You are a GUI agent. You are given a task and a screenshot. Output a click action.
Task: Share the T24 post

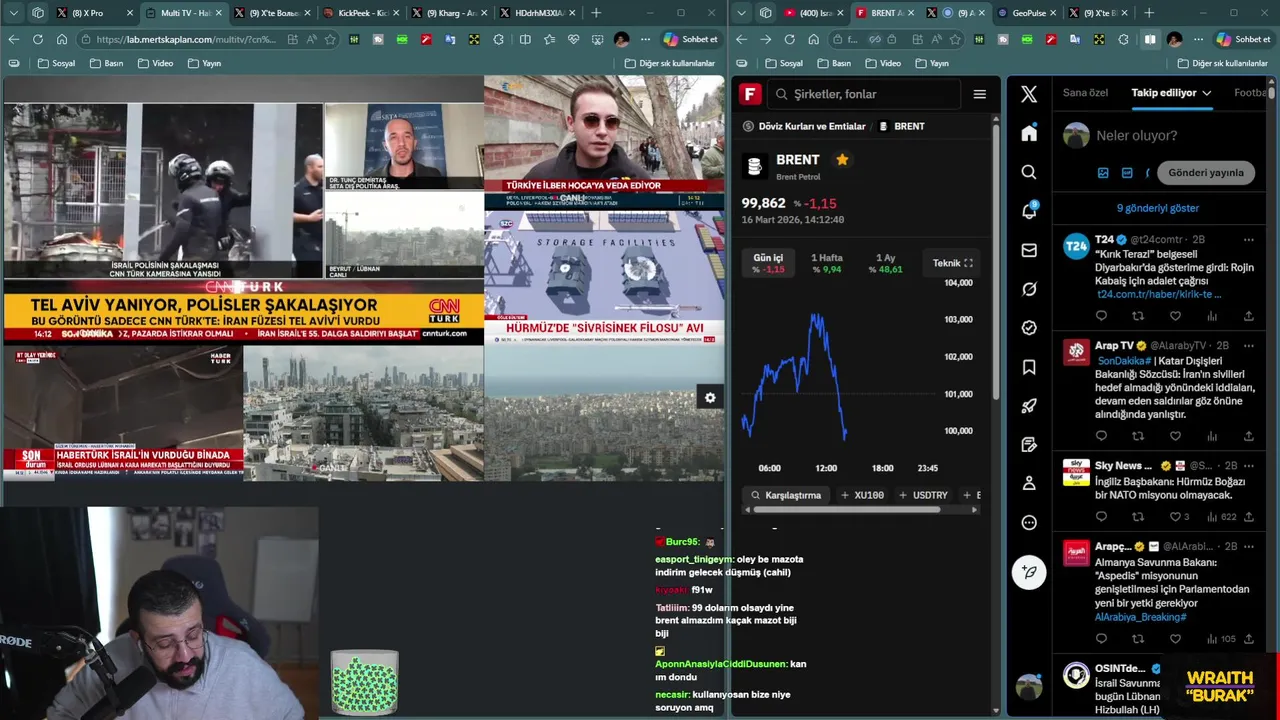click(1249, 316)
